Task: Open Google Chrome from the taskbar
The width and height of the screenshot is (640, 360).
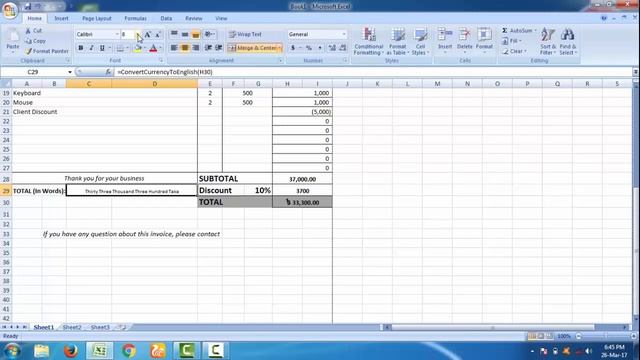Action: 129,351
